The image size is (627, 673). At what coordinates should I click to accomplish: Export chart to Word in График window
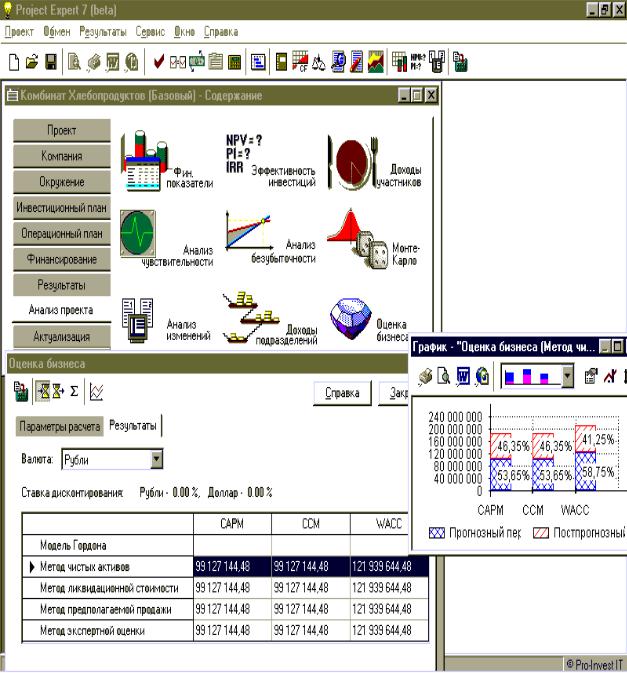463,376
